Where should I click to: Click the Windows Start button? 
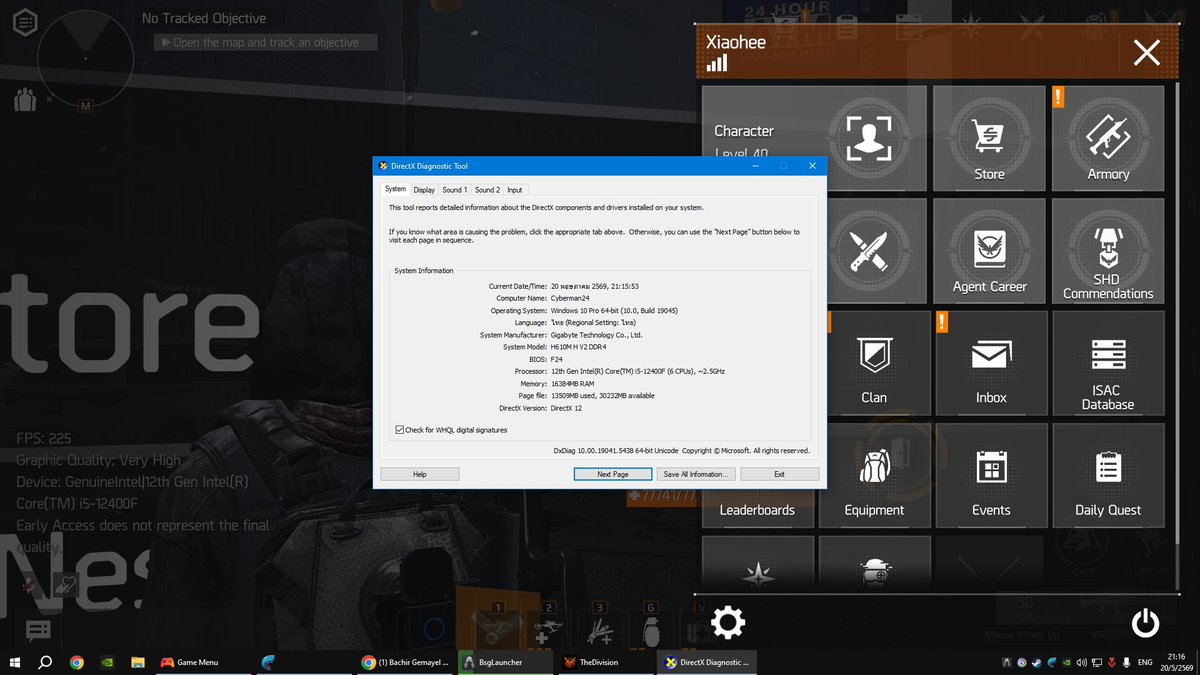point(15,662)
